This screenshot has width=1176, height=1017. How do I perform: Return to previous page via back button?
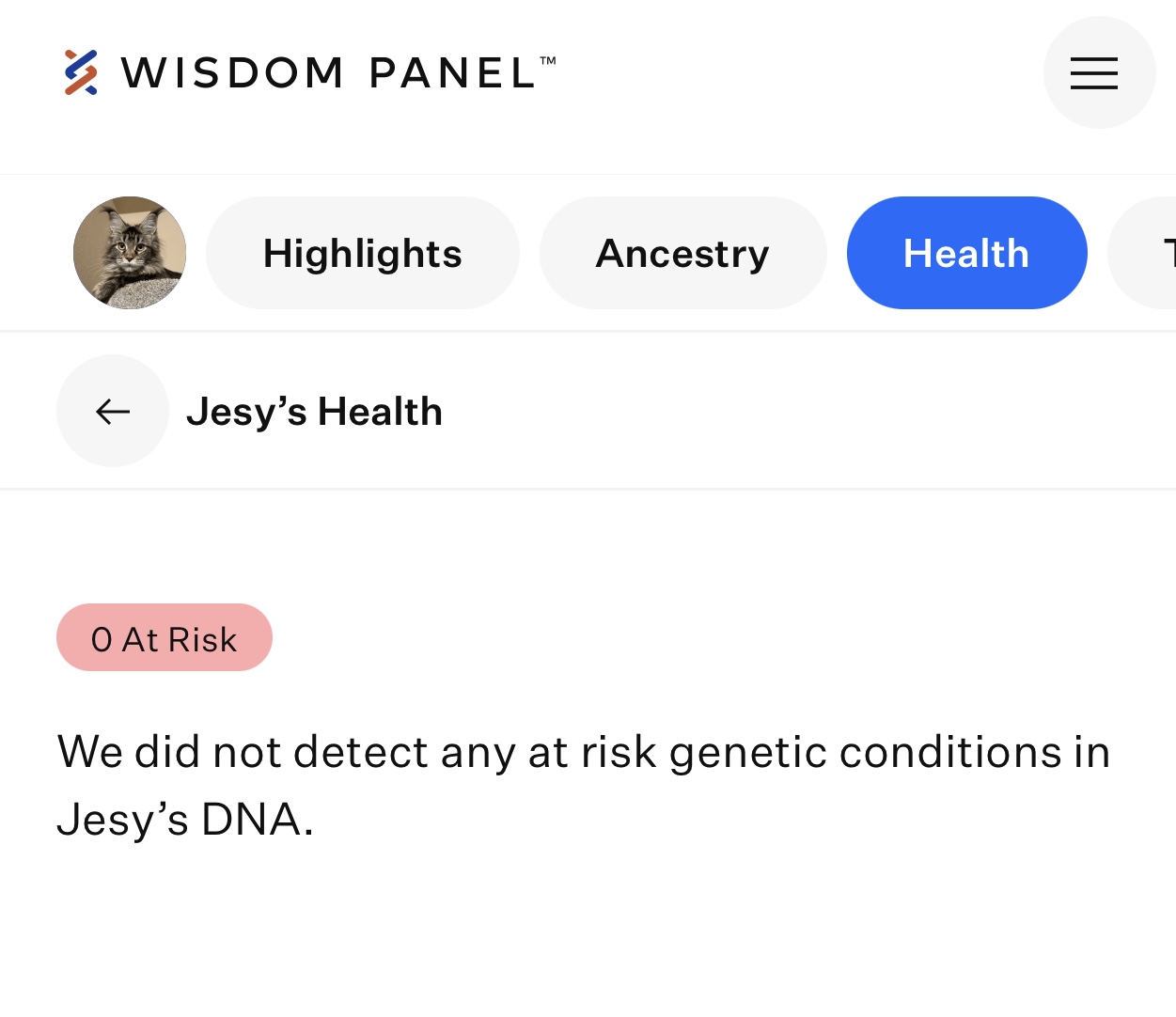point(113,411)
